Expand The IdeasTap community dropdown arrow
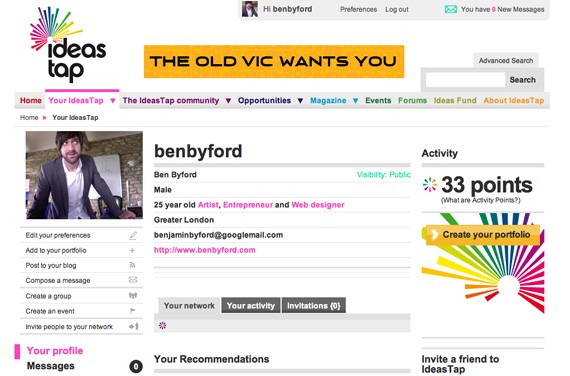Viewport: 570px width, 376px height. coord(228,101)
